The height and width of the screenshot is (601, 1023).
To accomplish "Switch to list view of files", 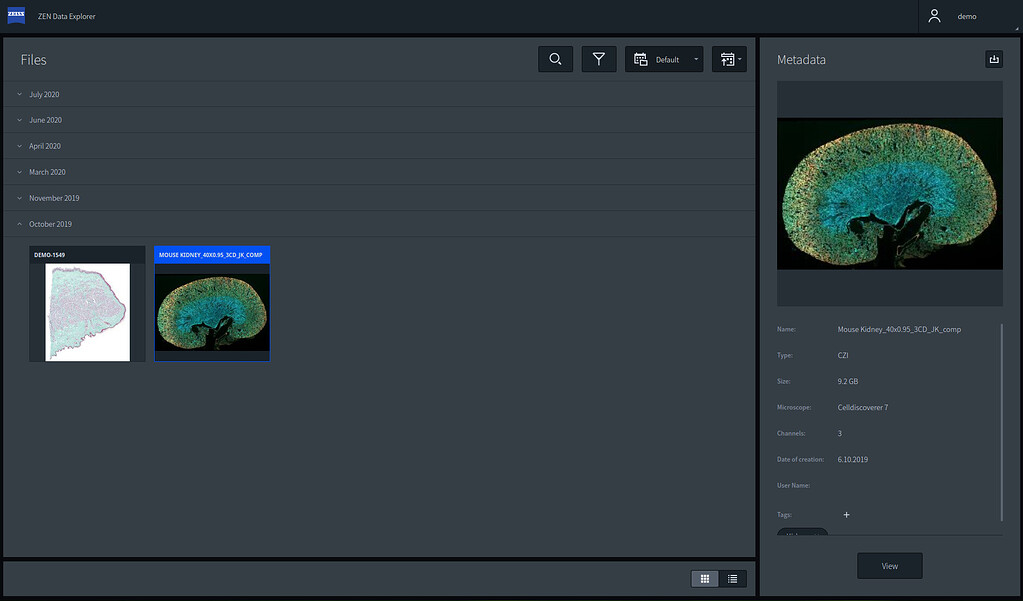I will [x=732, y=578].
